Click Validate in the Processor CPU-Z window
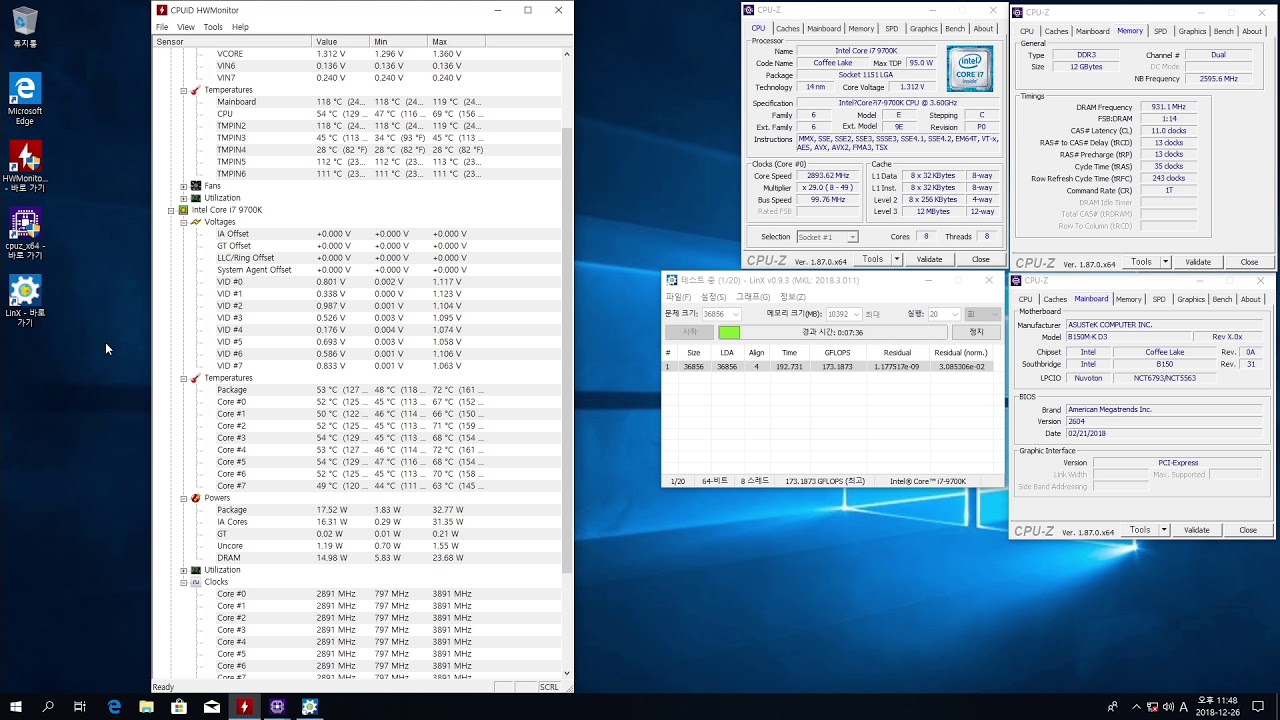This screenshot has width=1280, height=720. click(930, 259)
